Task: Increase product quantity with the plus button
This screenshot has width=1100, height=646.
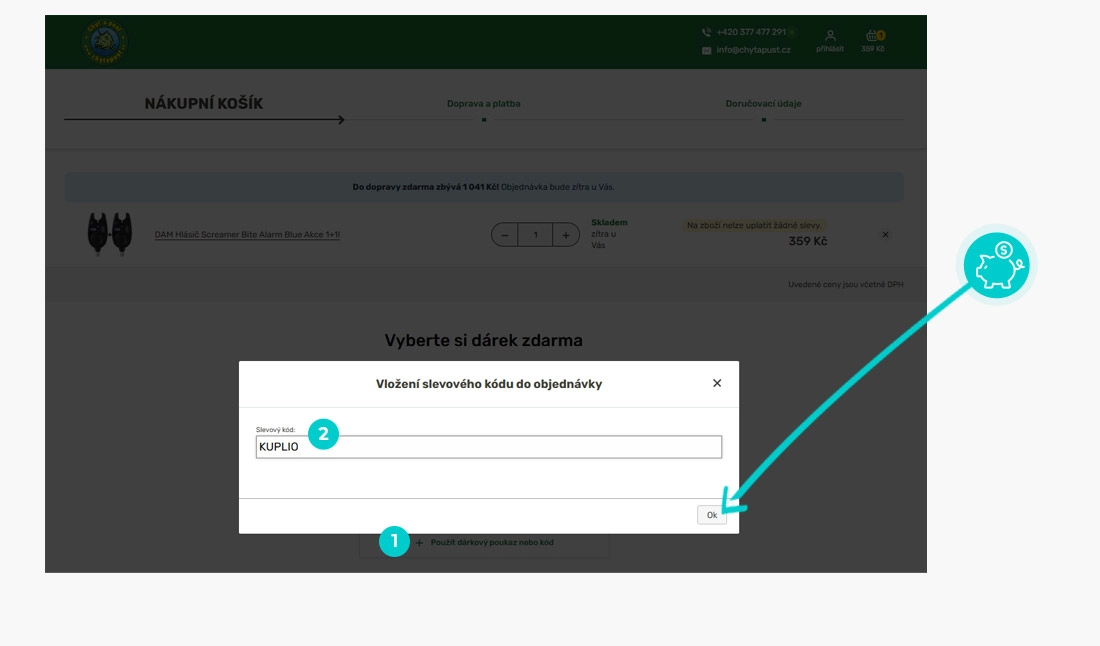Action: click(566, 235)
